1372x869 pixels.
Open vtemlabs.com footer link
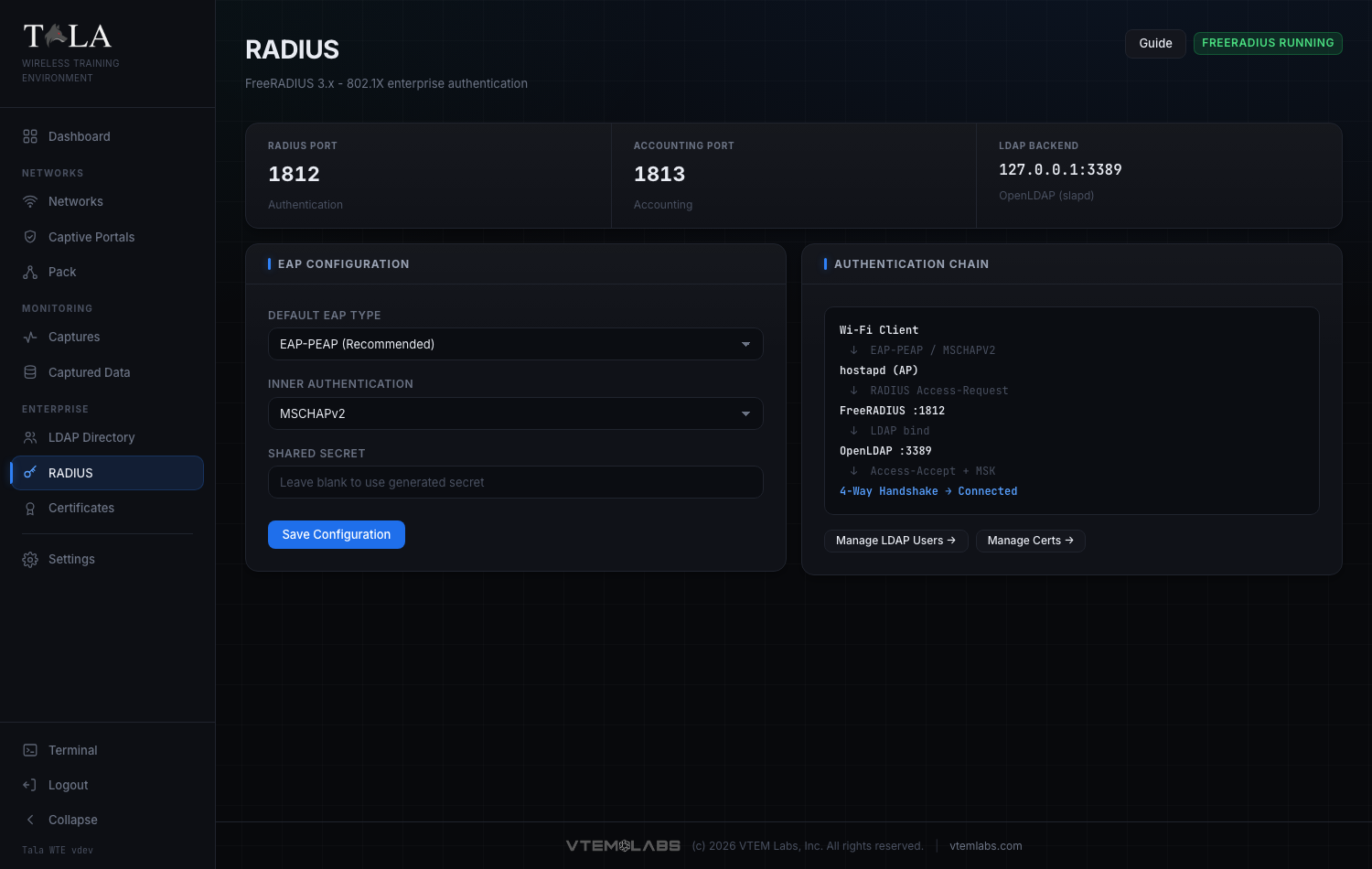985,846
